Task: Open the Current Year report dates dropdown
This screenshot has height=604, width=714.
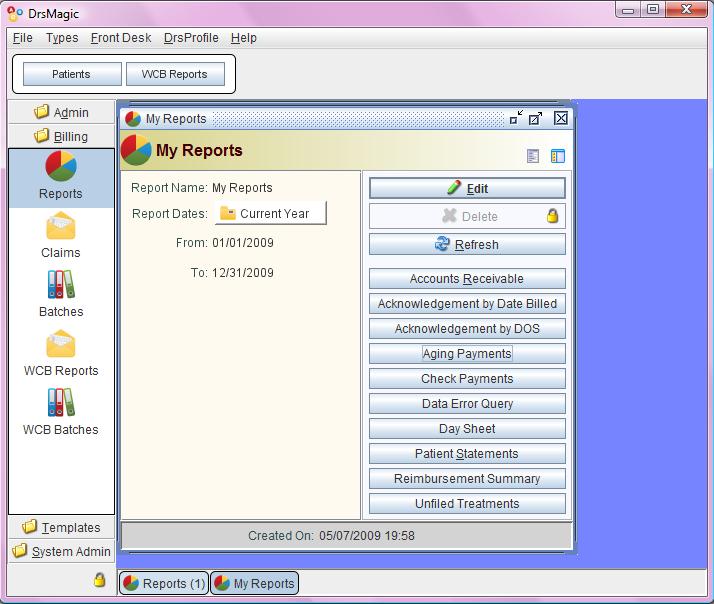Action: (270, 213)
